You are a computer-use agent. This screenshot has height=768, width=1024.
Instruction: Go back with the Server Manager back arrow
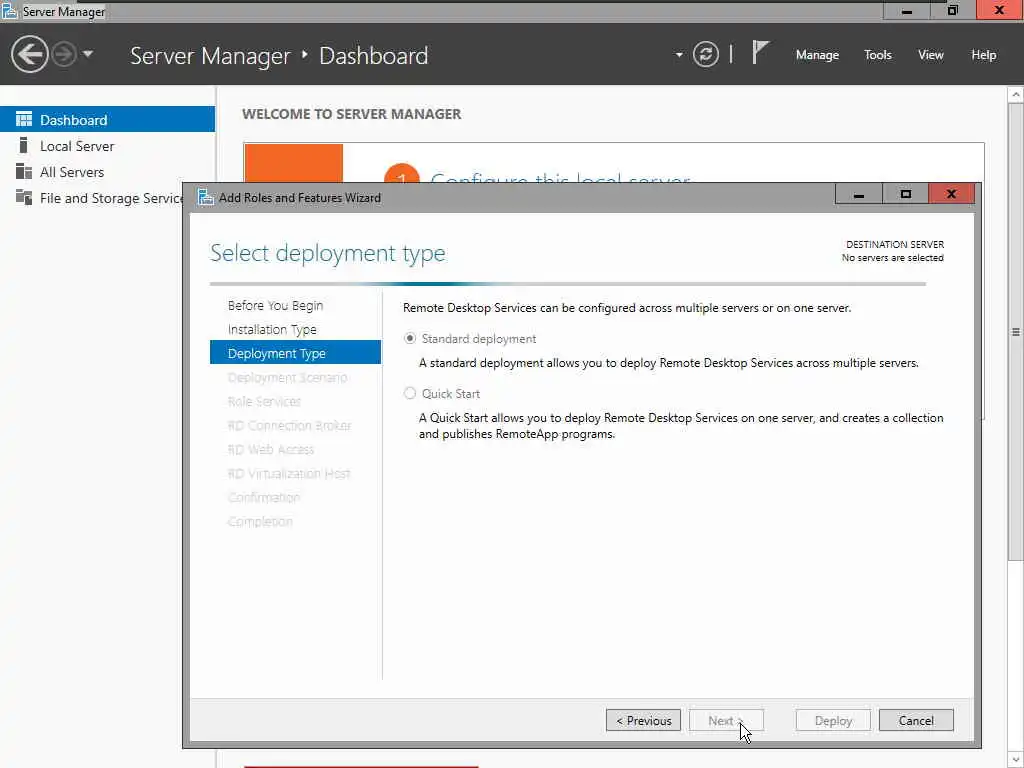(x=29, y=54)
